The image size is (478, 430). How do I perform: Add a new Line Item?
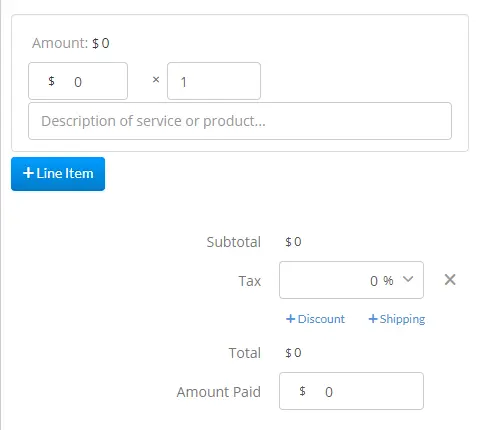pos(58,174)
